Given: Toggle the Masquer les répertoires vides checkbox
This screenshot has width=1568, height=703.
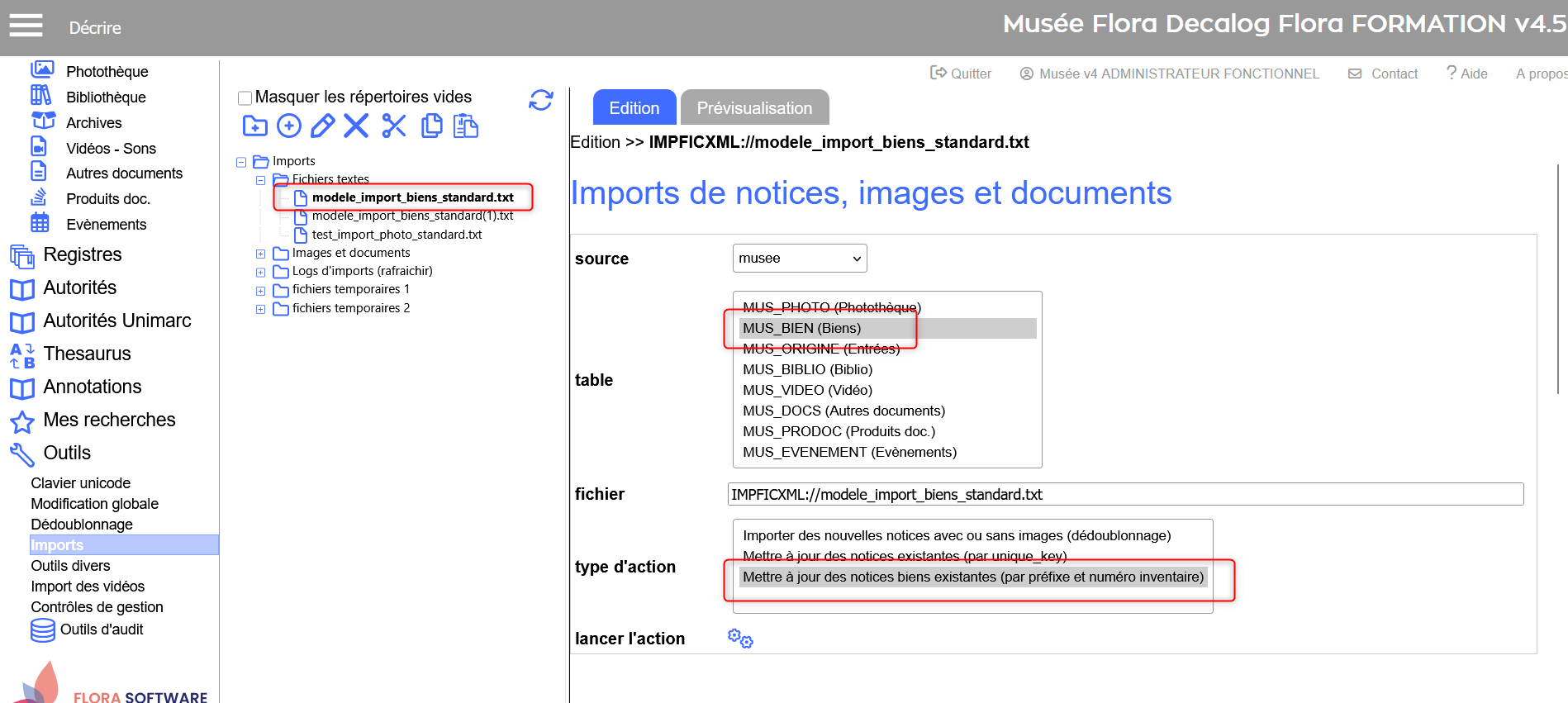Looking at the screenshot, I should point(245,98).
